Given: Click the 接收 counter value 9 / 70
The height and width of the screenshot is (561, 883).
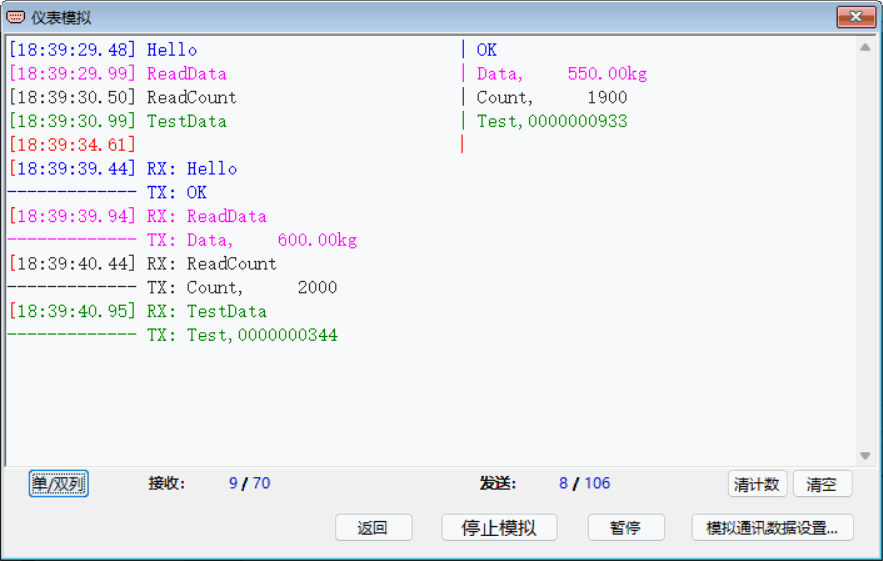Looking at the screenshot, I should click(249, 483).
